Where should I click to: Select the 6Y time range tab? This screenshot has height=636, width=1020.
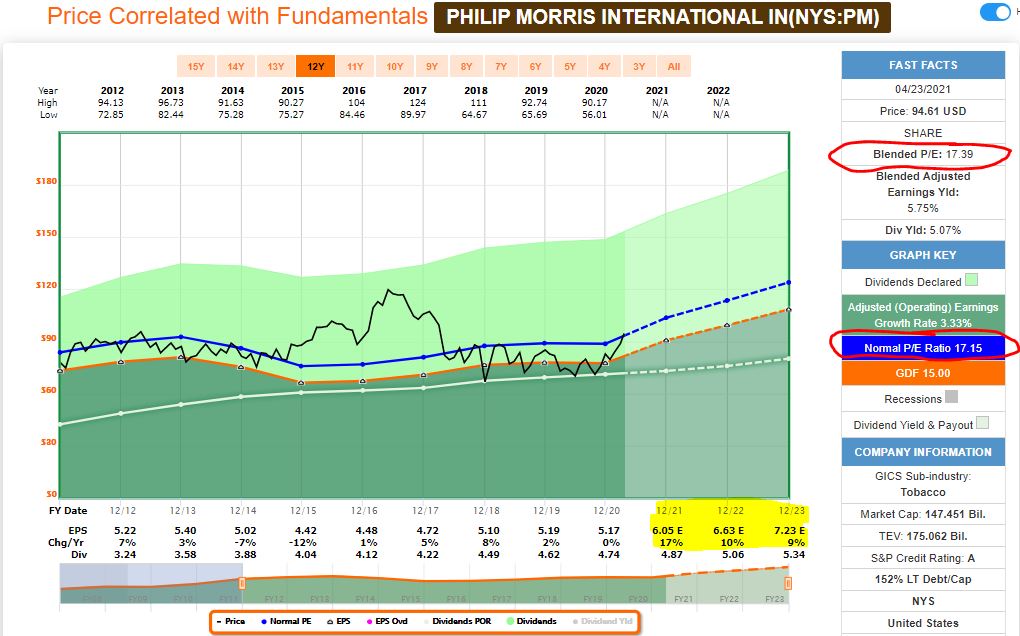pos(535,66)
